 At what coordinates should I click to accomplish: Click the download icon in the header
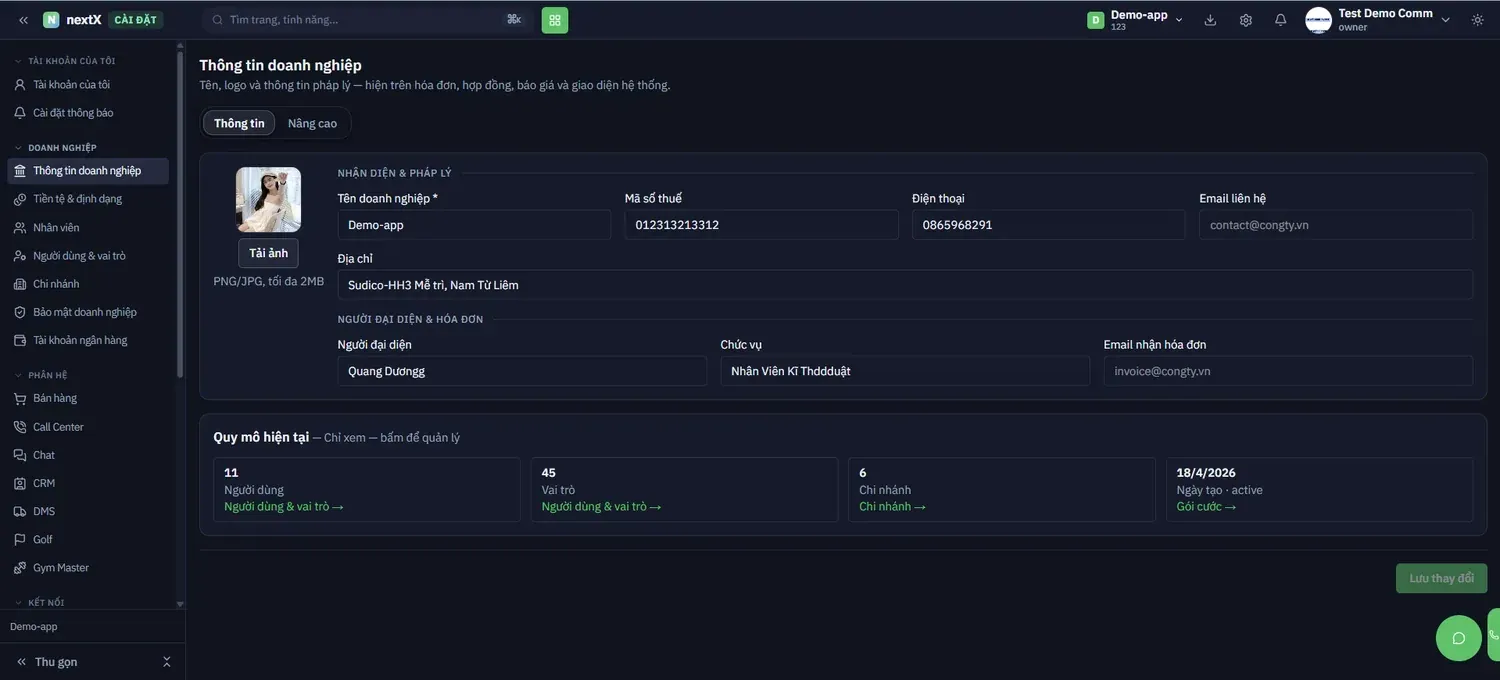point(1210,20)
